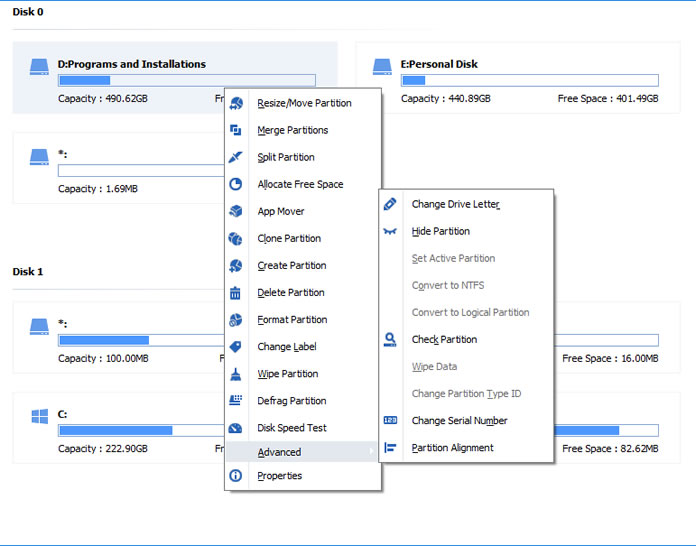
Task: Click the Defrag Partition icon
Action: [x=236, y=400]
